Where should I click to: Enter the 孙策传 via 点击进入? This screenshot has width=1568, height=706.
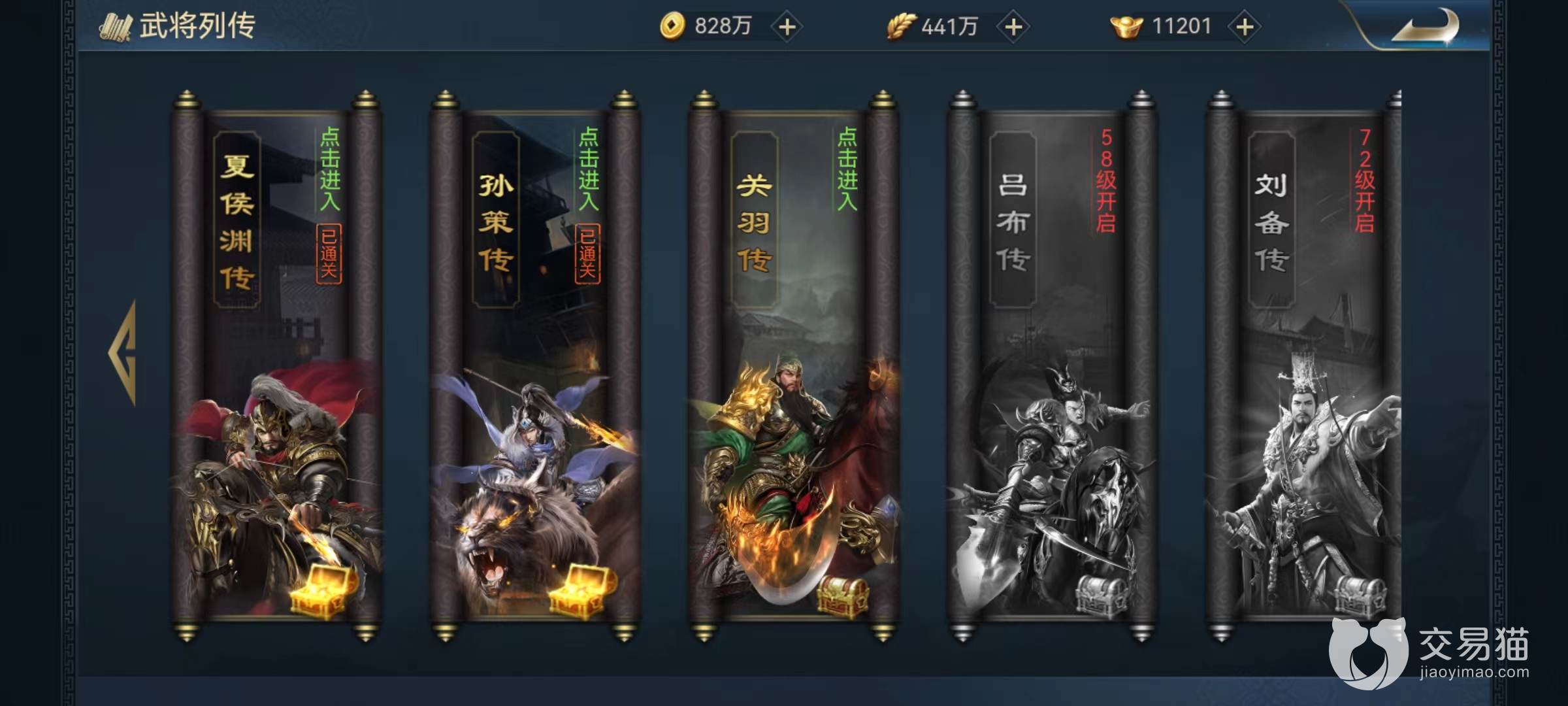tap(588, 169)
